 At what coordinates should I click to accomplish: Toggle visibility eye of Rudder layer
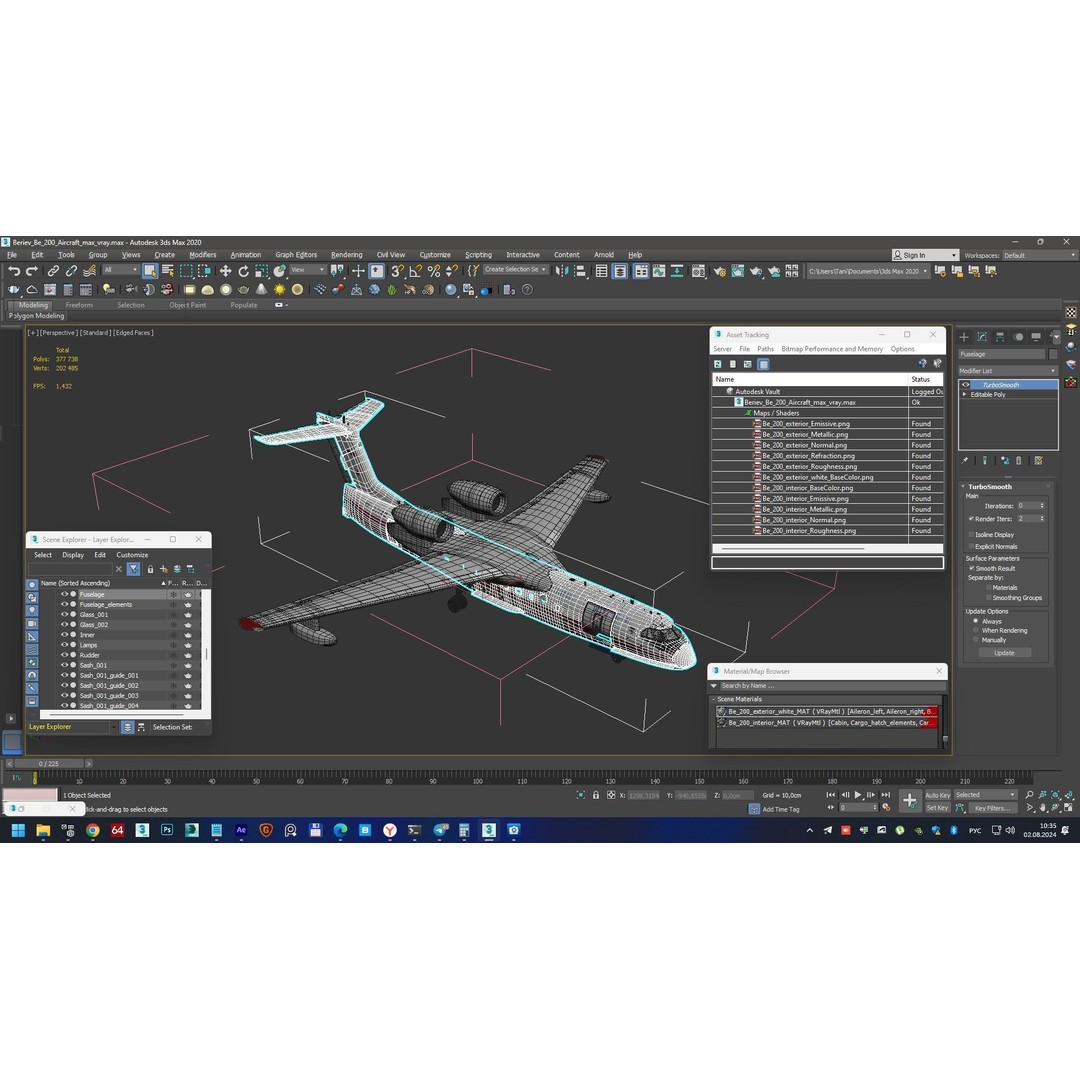[x=65, y=655]
